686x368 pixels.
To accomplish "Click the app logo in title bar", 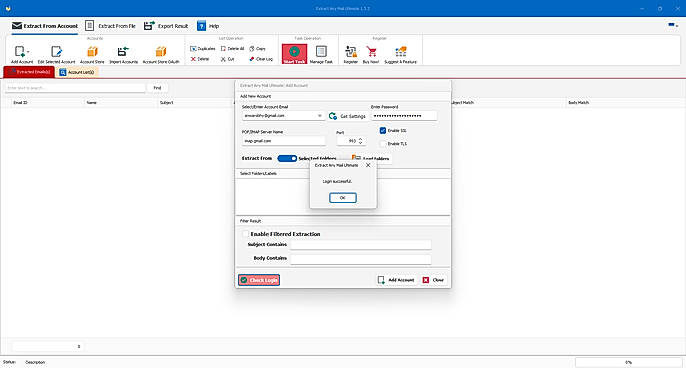I will pos(8,8).
